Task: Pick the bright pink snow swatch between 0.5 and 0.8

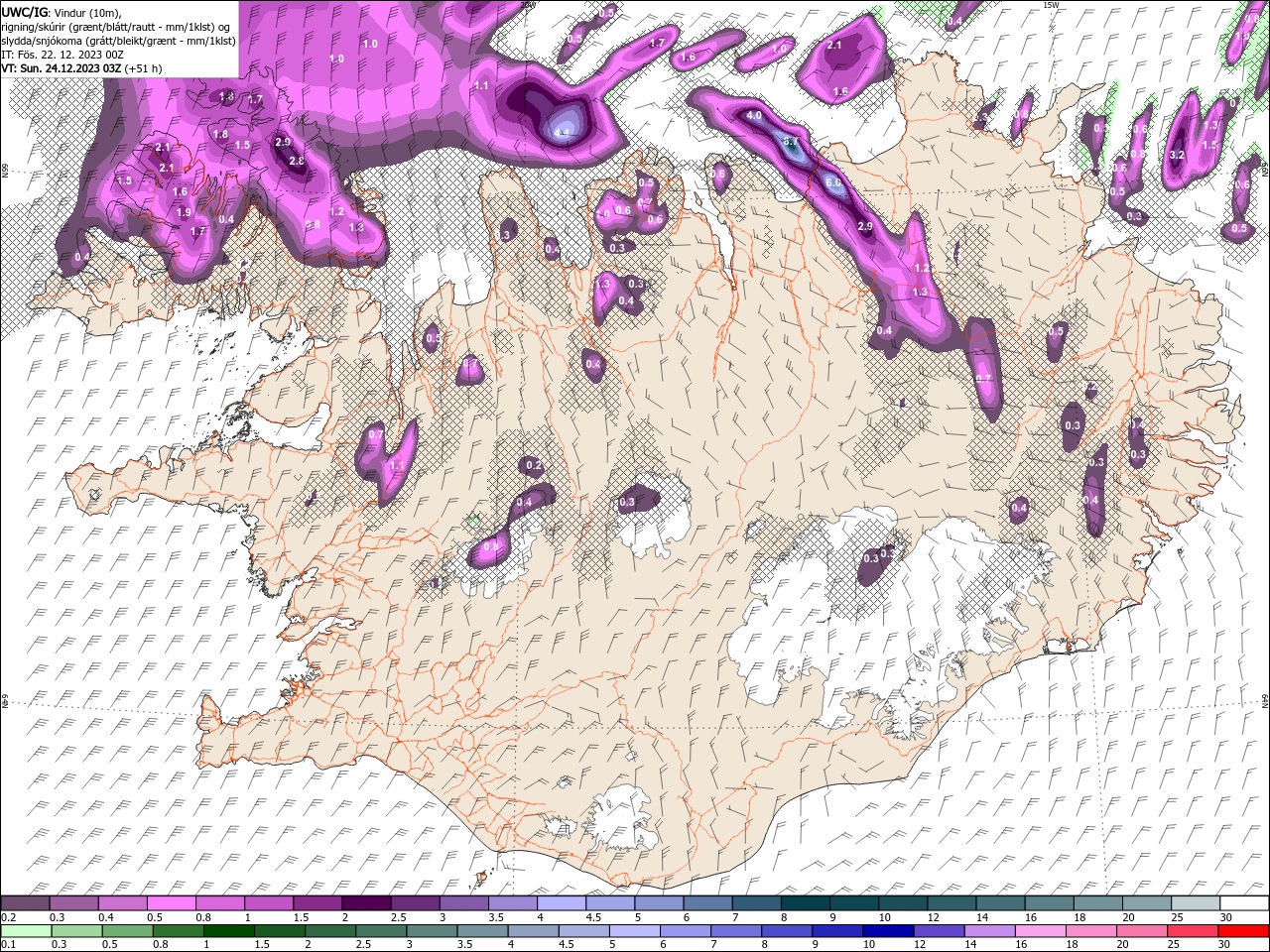Action: click(172, 902)
